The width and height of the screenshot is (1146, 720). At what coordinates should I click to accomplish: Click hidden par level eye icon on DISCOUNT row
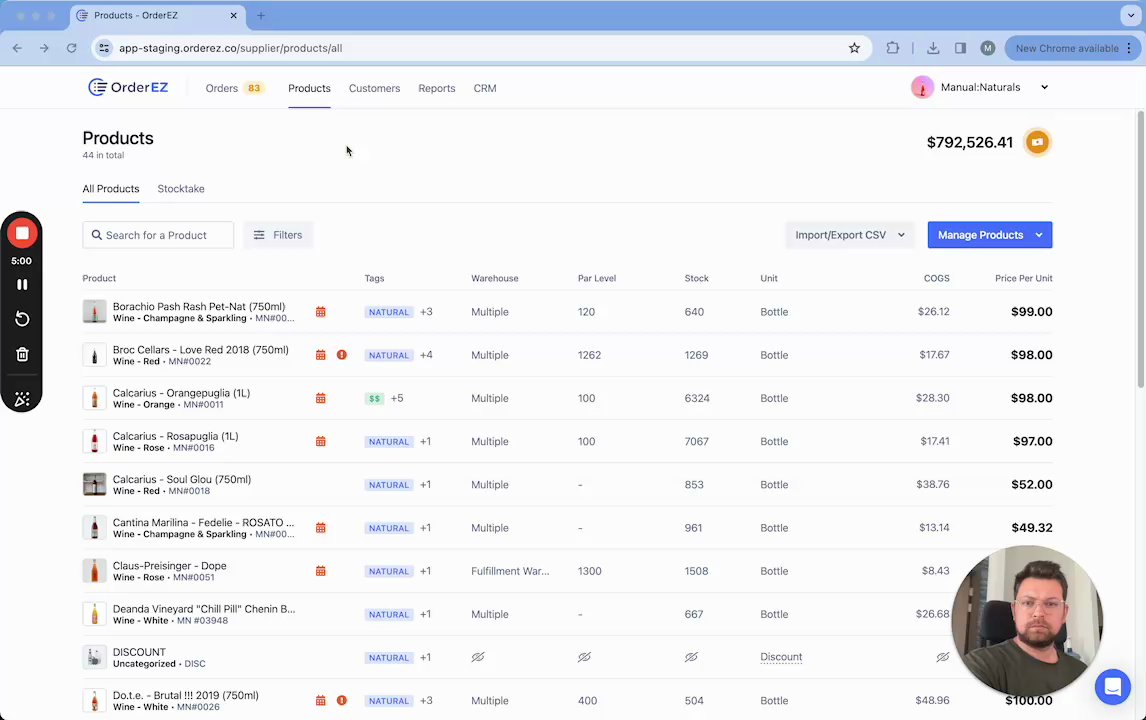[x=585, y=657]
